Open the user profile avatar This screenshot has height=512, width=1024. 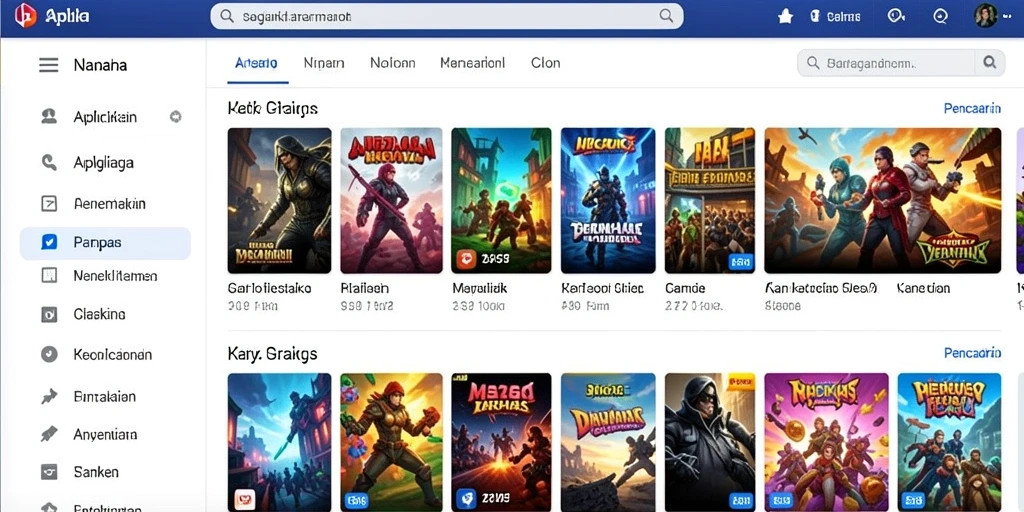click(985, 16)
